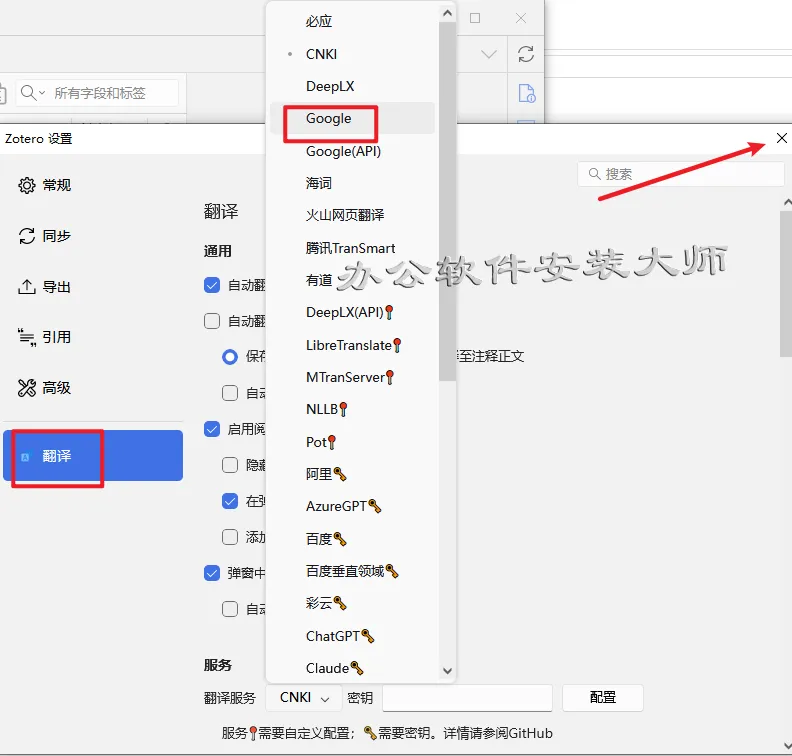Toggle the 弹窗中 checkbox
The width and height of the screenshot is (792, 756).
tap(212, 573)
